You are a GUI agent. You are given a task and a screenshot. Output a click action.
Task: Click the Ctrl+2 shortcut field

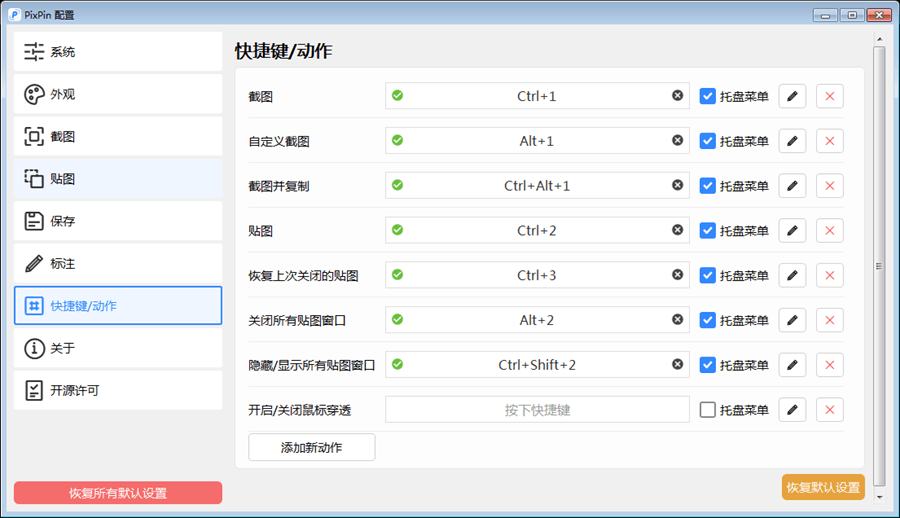coord(537,230)
